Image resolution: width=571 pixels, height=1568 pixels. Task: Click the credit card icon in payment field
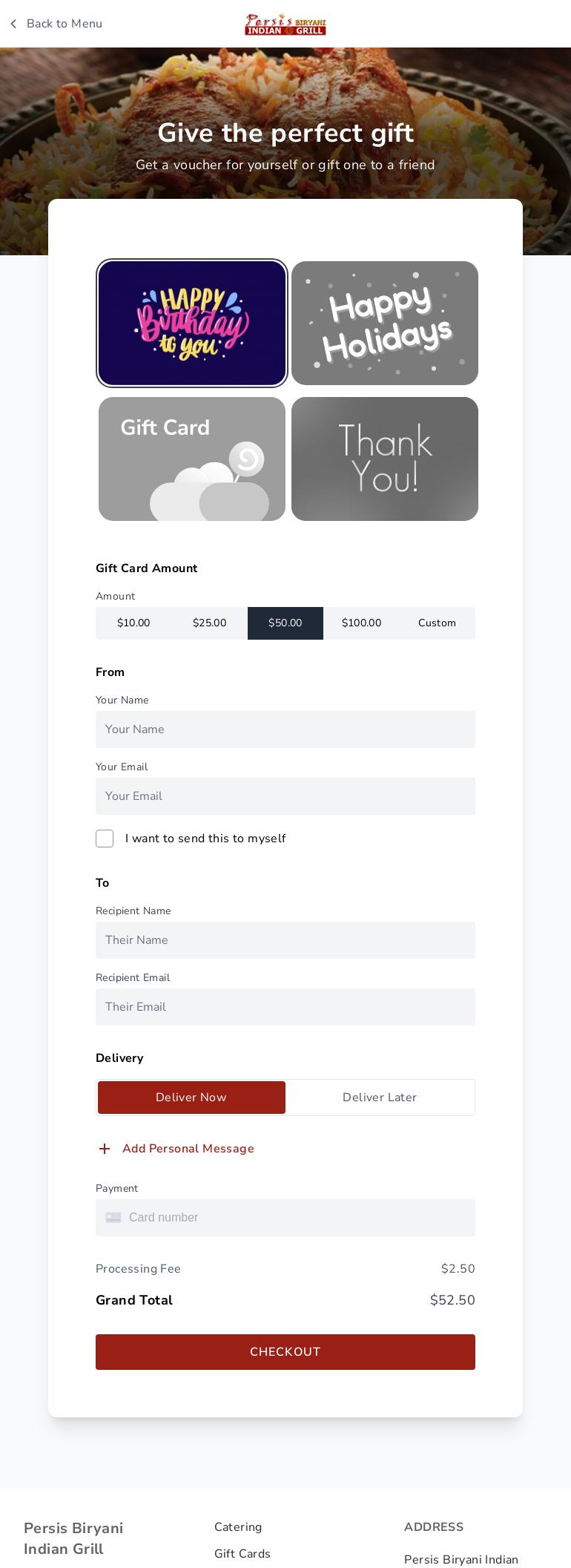[113, 1218]
